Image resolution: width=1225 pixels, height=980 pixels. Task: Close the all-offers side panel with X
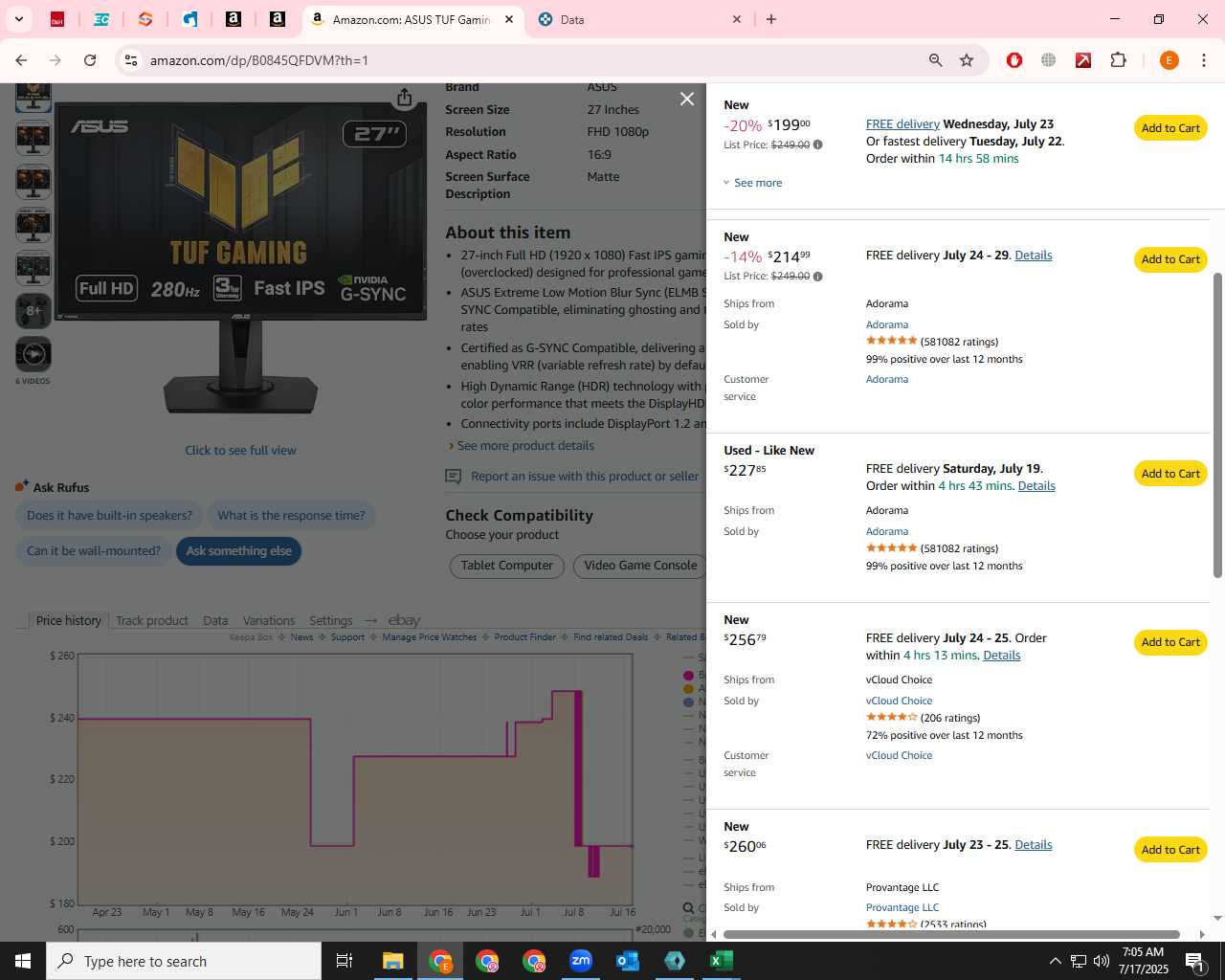686,99
